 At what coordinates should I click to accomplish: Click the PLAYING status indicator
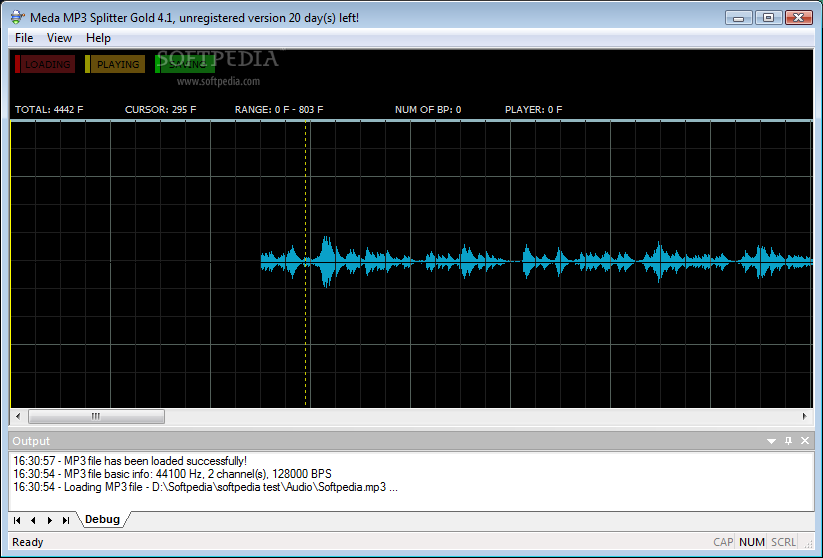coord(115,64)
